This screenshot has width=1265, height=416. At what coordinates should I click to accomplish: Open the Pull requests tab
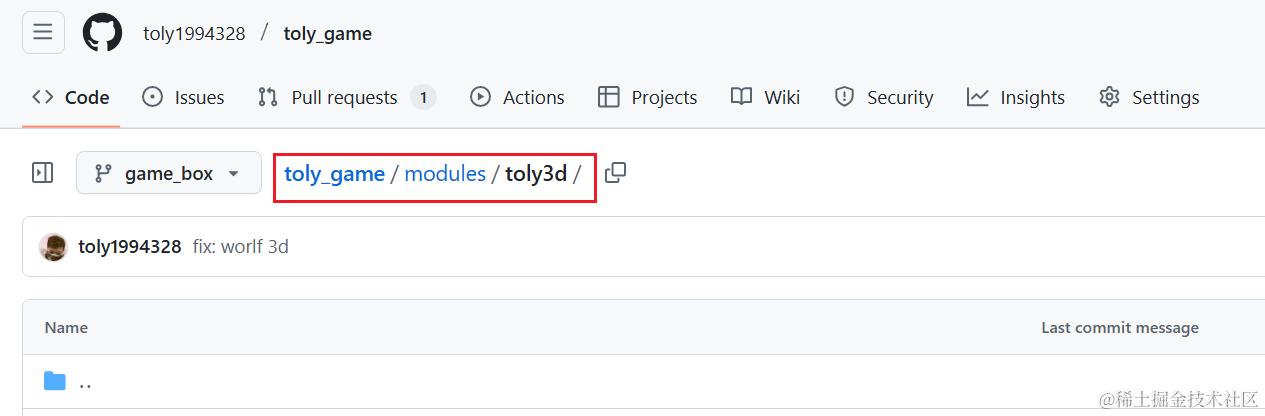point(346,97)
